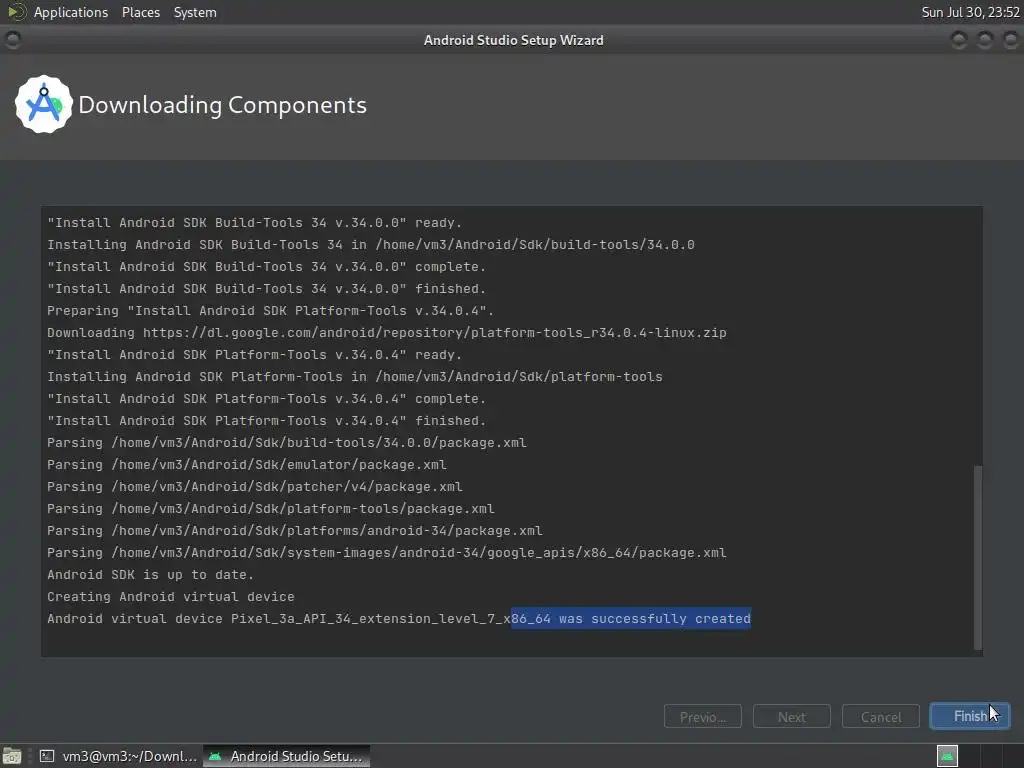This screenshot has height=768, width=1024.
Task: Click 'Parsing /home/vm3/Android/Sdk/emulator/package.xml' line
Action: tap(247, 464)
